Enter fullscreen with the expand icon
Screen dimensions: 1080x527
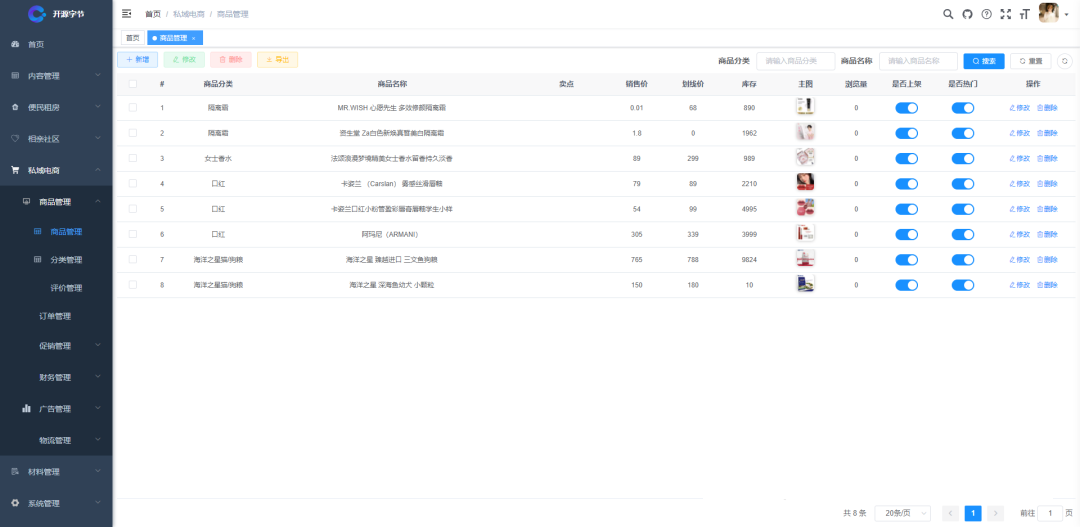coord(1006,14)
